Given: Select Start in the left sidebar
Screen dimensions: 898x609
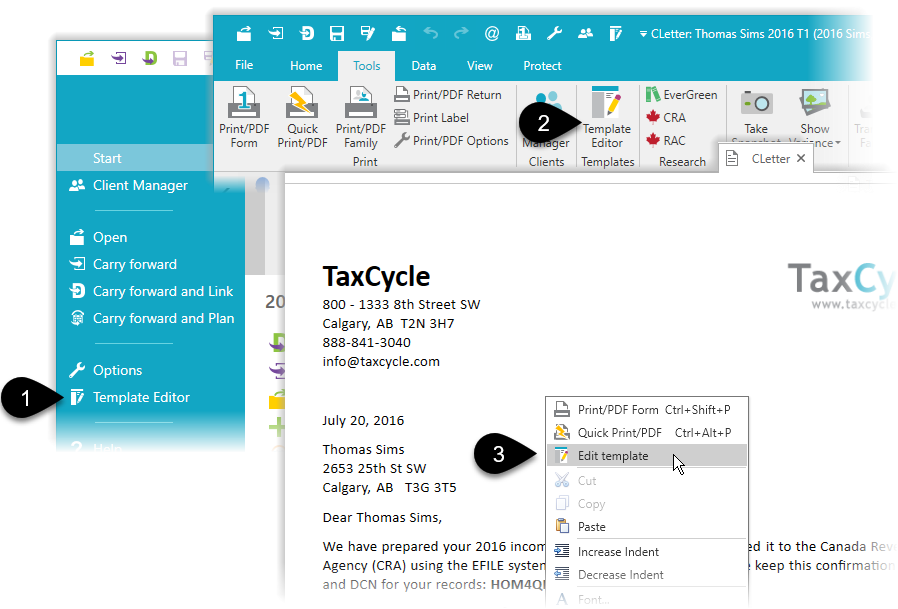Looking at the screenshot, I should click(136, 158).
